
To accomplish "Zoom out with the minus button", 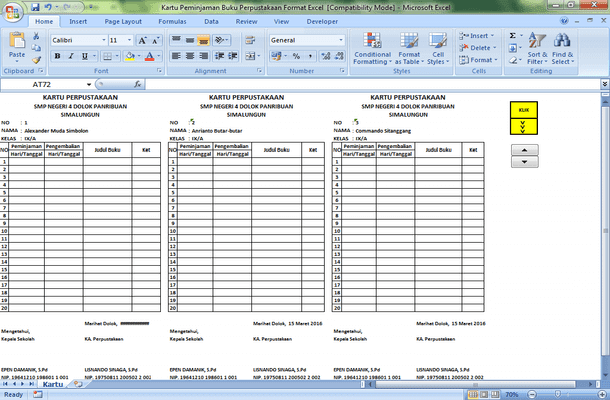I will [532, 395].
